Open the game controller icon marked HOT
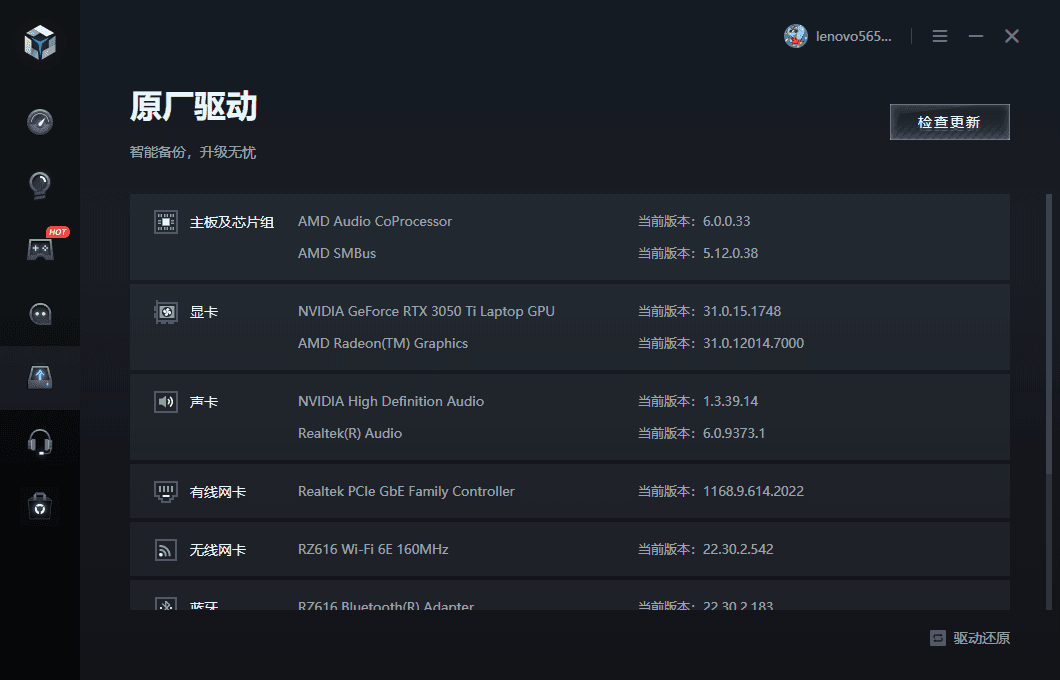The image size is (1060, 680). click(40, 249)
